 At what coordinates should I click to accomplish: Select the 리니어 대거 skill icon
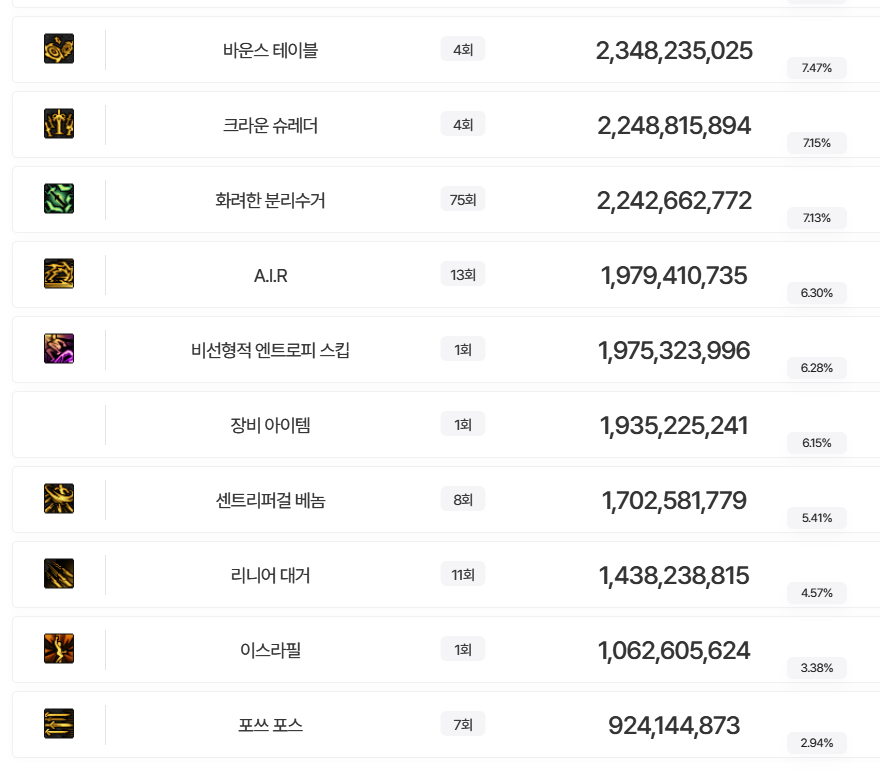(x=59, y=574)
